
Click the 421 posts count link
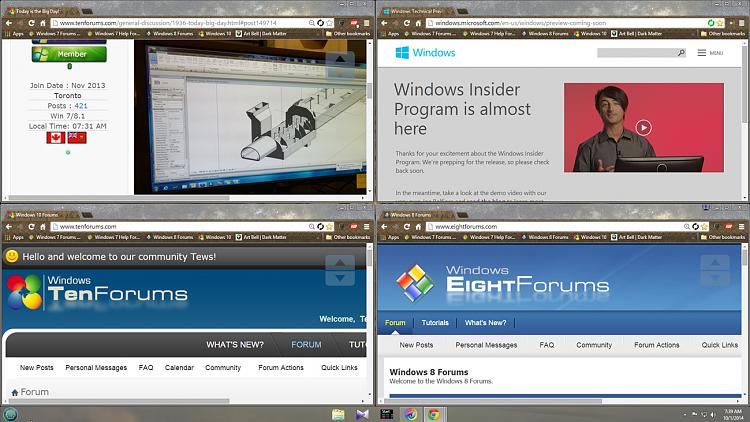(81, 106)
